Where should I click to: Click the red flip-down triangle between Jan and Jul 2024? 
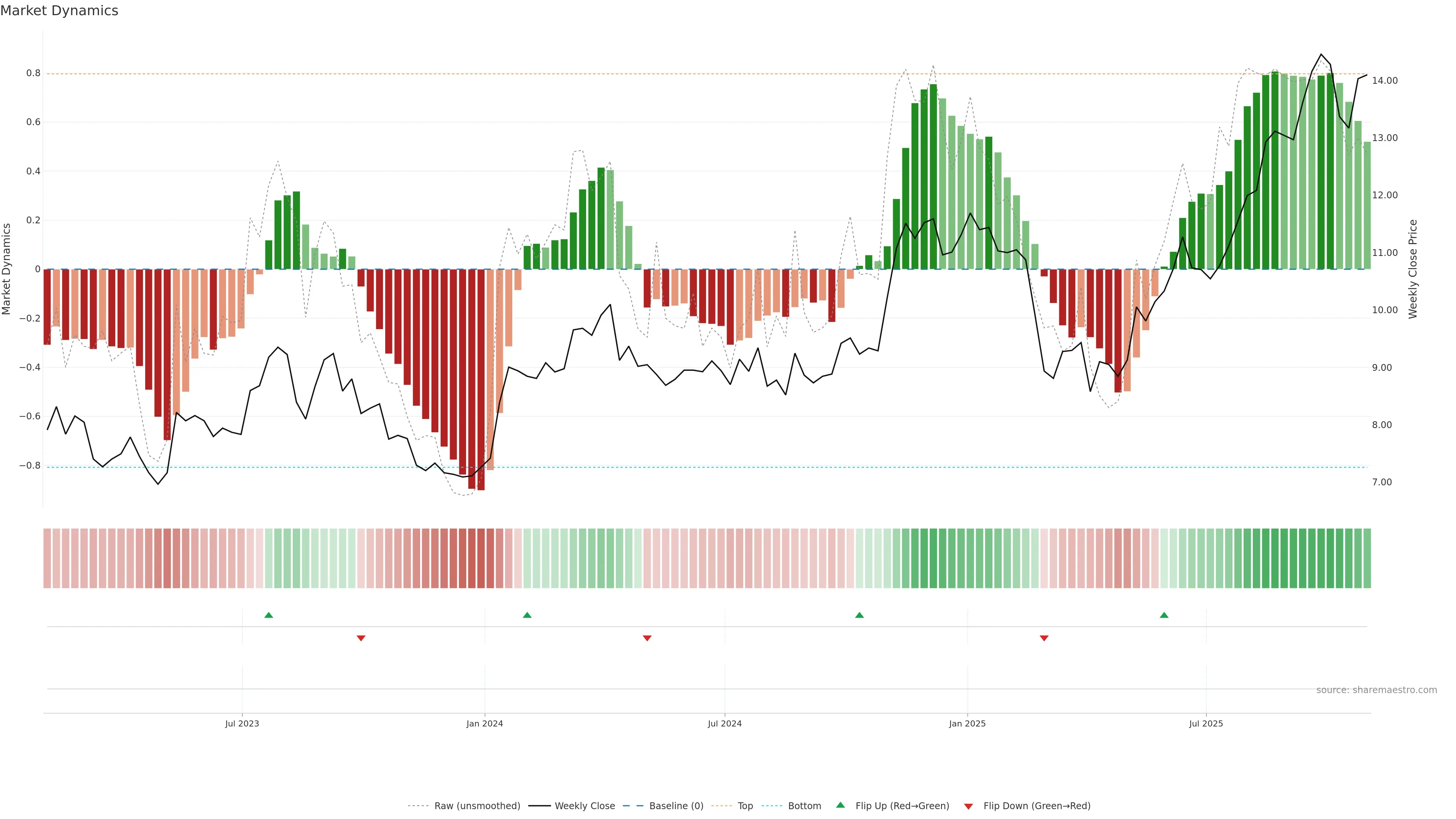[647, 638]
